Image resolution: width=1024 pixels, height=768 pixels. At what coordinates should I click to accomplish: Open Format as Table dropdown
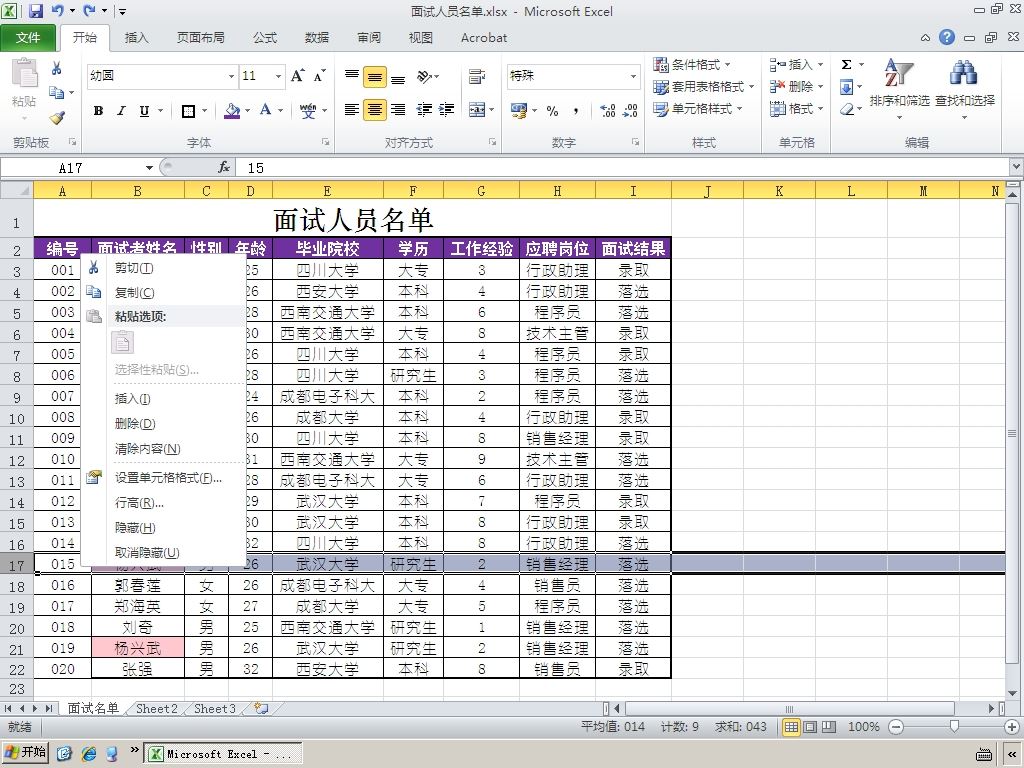(x=703, y=86)
